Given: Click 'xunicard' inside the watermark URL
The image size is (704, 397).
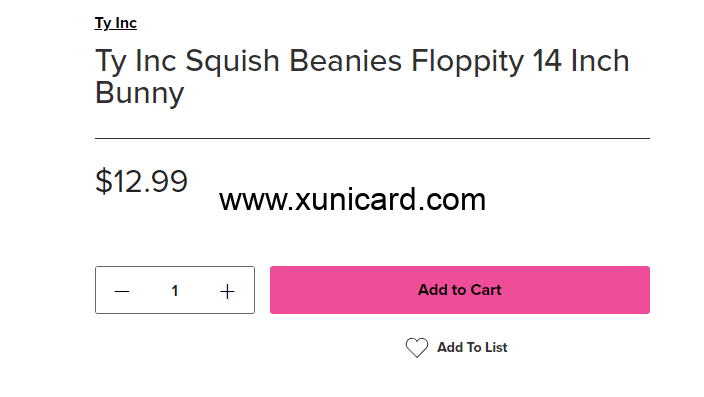Looking at the screenshot, I should 356,199.
